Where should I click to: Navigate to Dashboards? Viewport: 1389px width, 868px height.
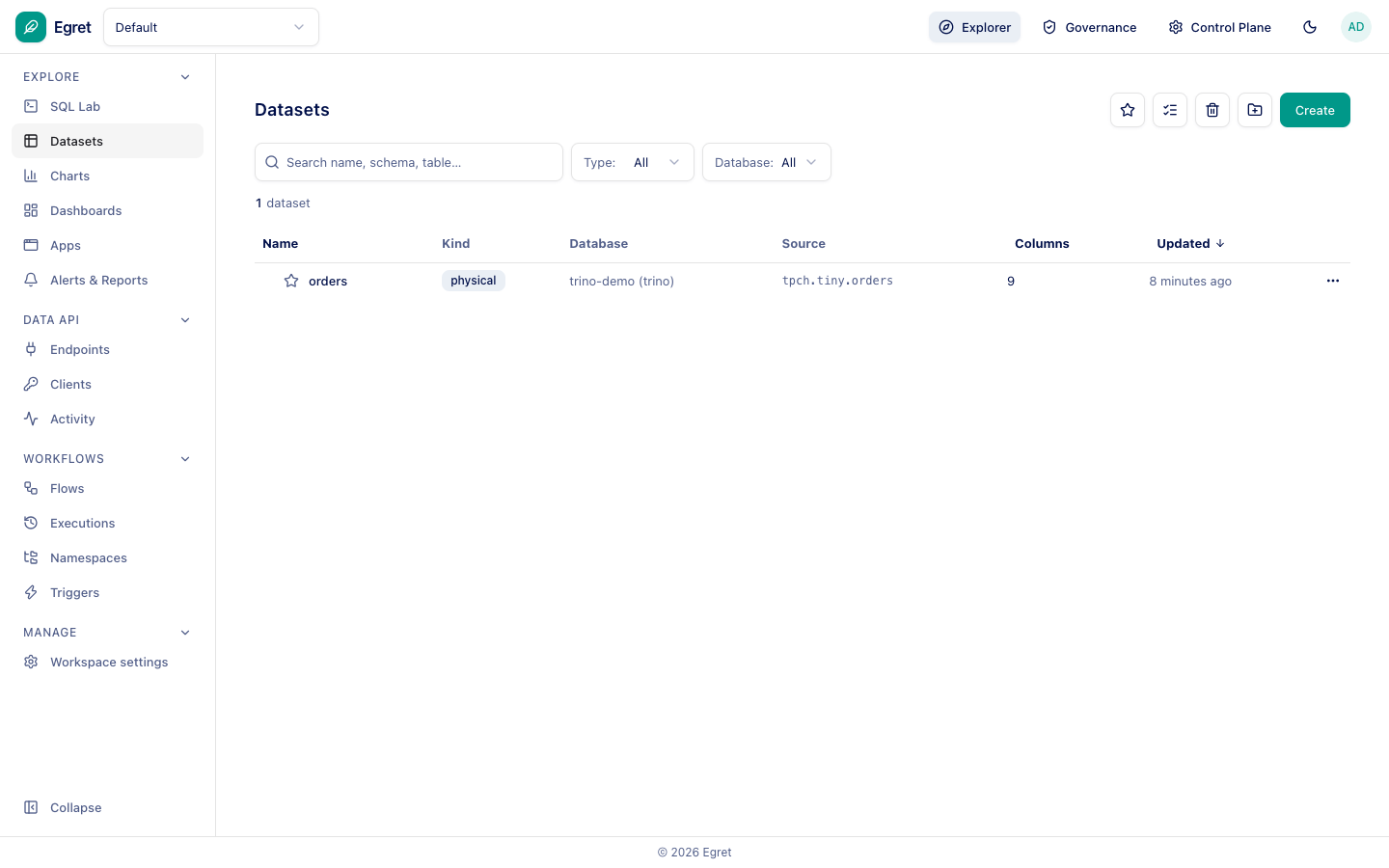pyautogui.click(x=108, y=210)
